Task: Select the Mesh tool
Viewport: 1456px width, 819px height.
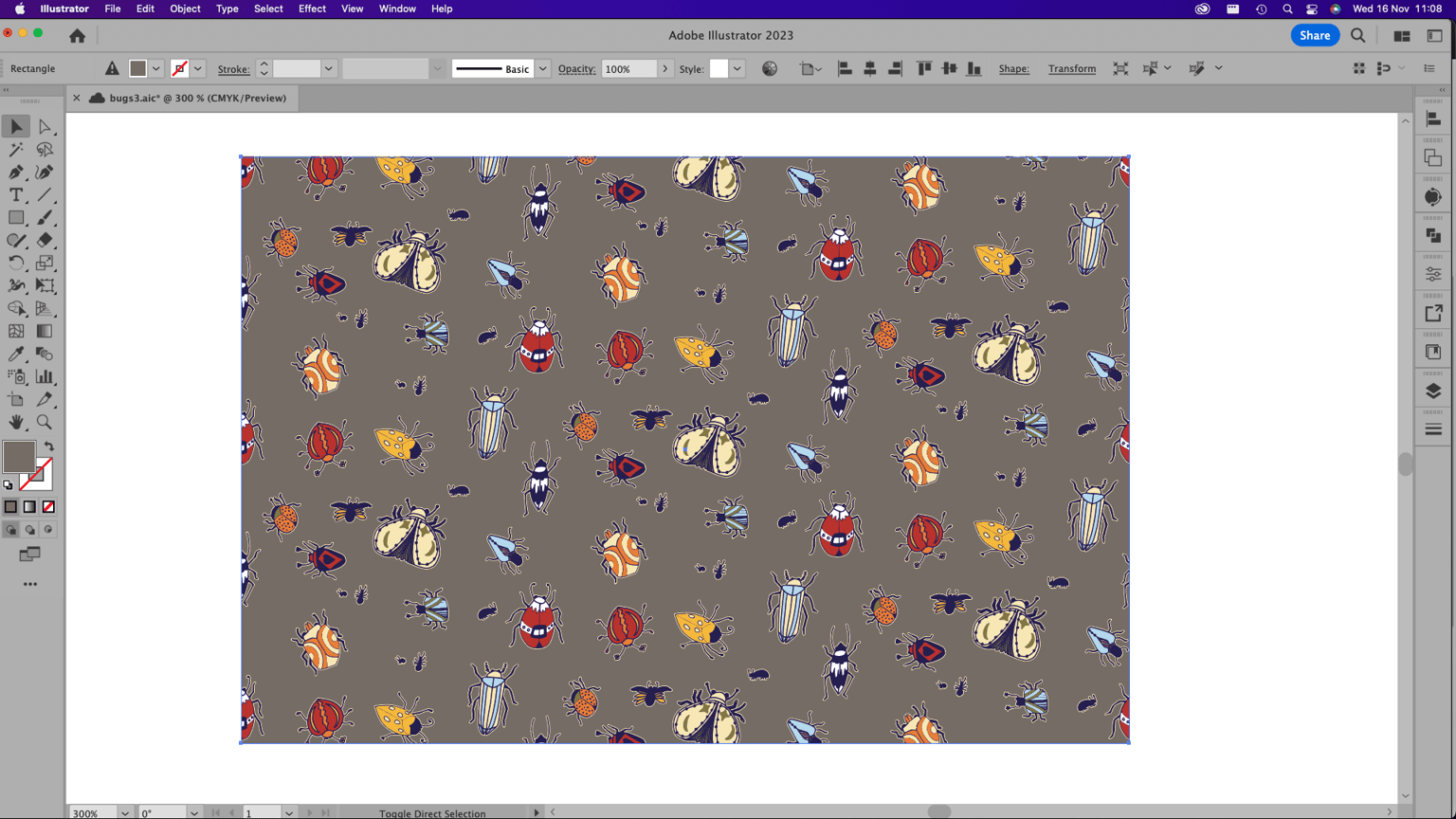Action: [16, 331]
